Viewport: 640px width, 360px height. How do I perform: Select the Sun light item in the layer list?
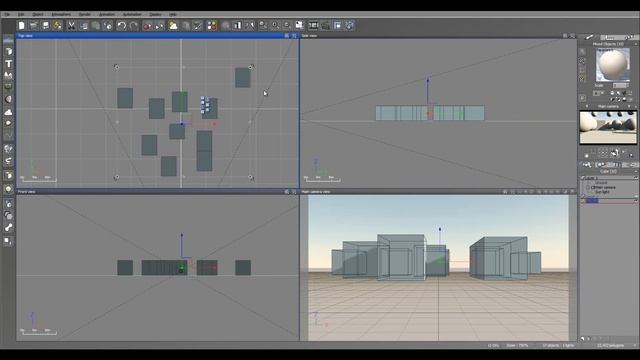coord(602,192)
